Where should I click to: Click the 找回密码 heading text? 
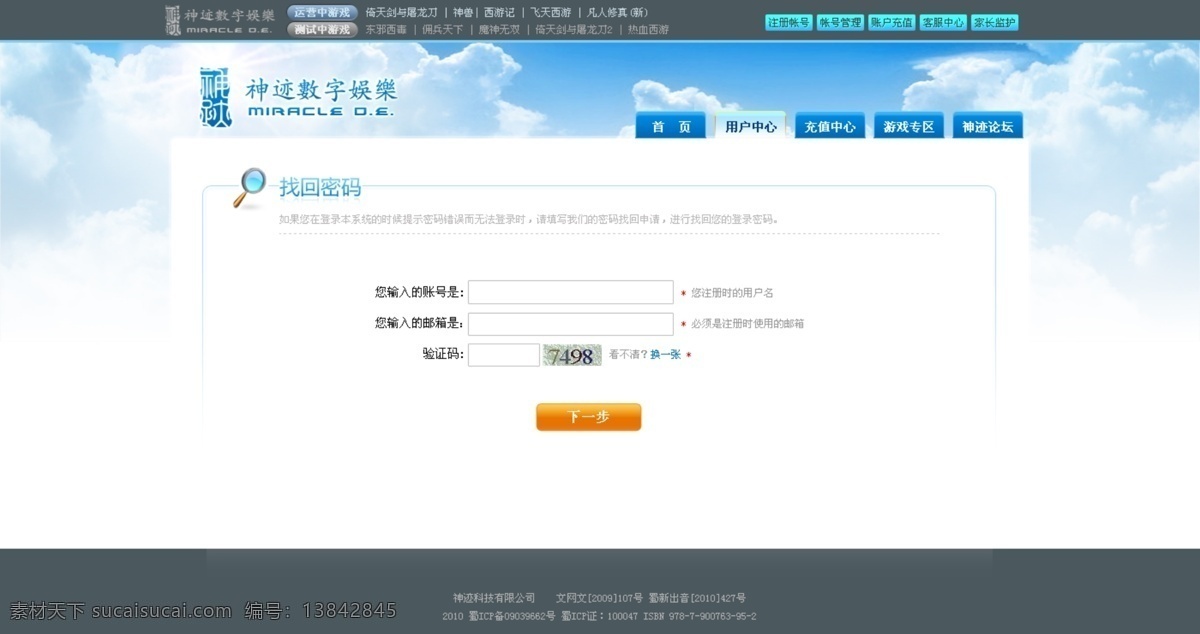click(x=320, y=187)
